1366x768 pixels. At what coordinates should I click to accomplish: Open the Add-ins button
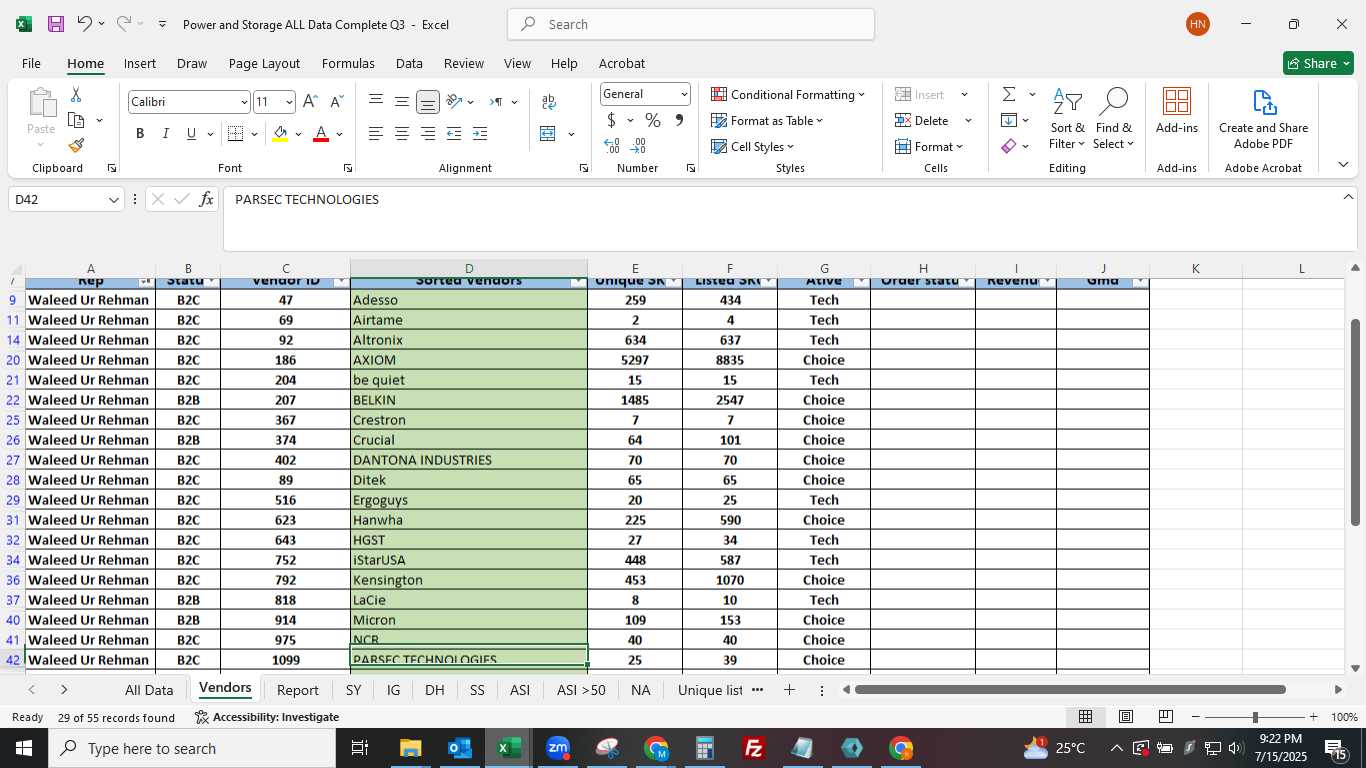coord(1177,110)
